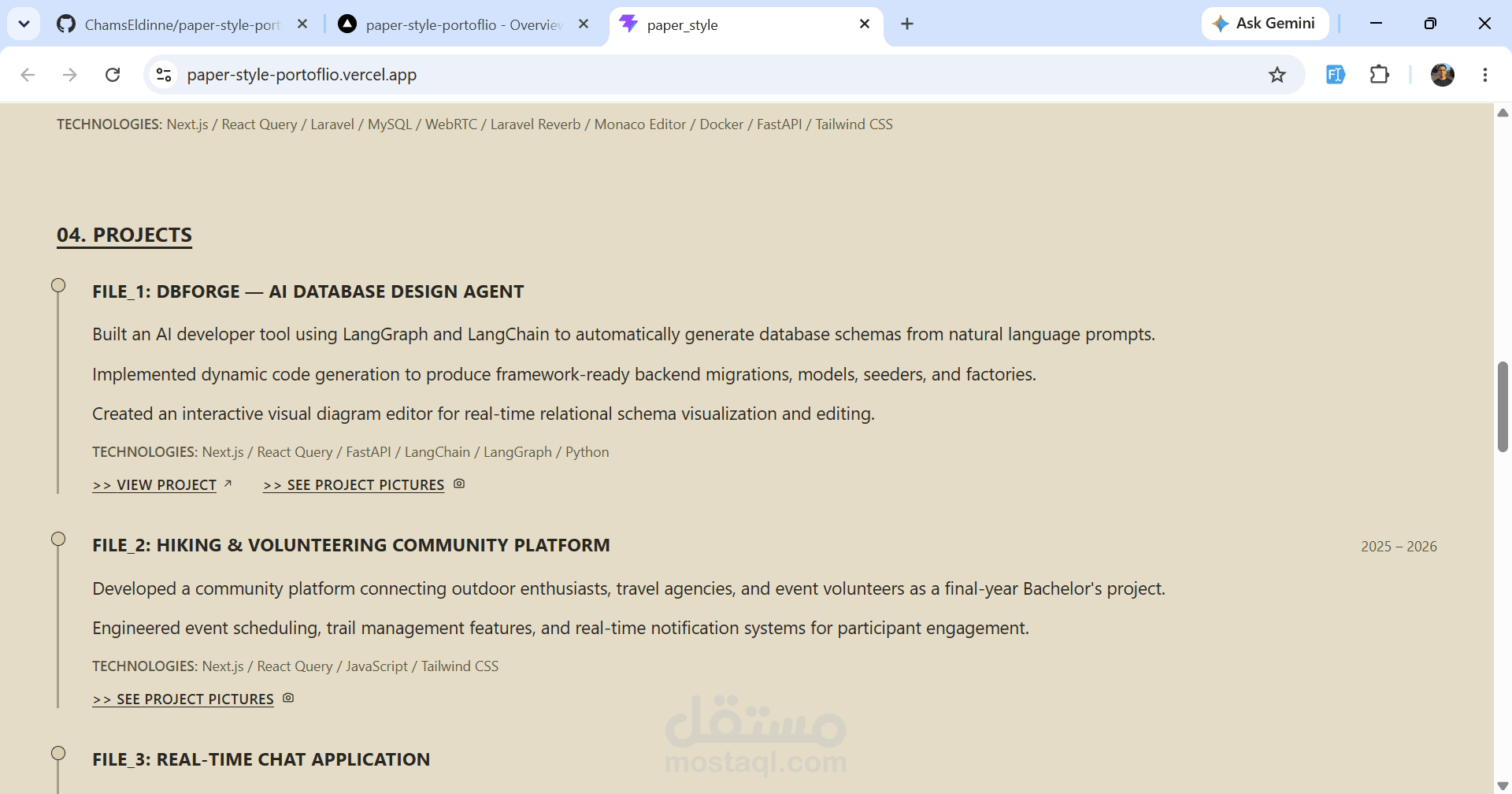Click the top technologies line mentioning Laravel Reverb
Viewport: 1512px width, 794px height.
pos(475,124)
